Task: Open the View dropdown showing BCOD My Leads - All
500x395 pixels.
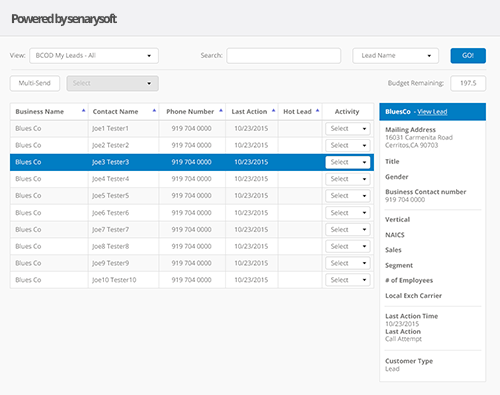Action: [94, 56]
